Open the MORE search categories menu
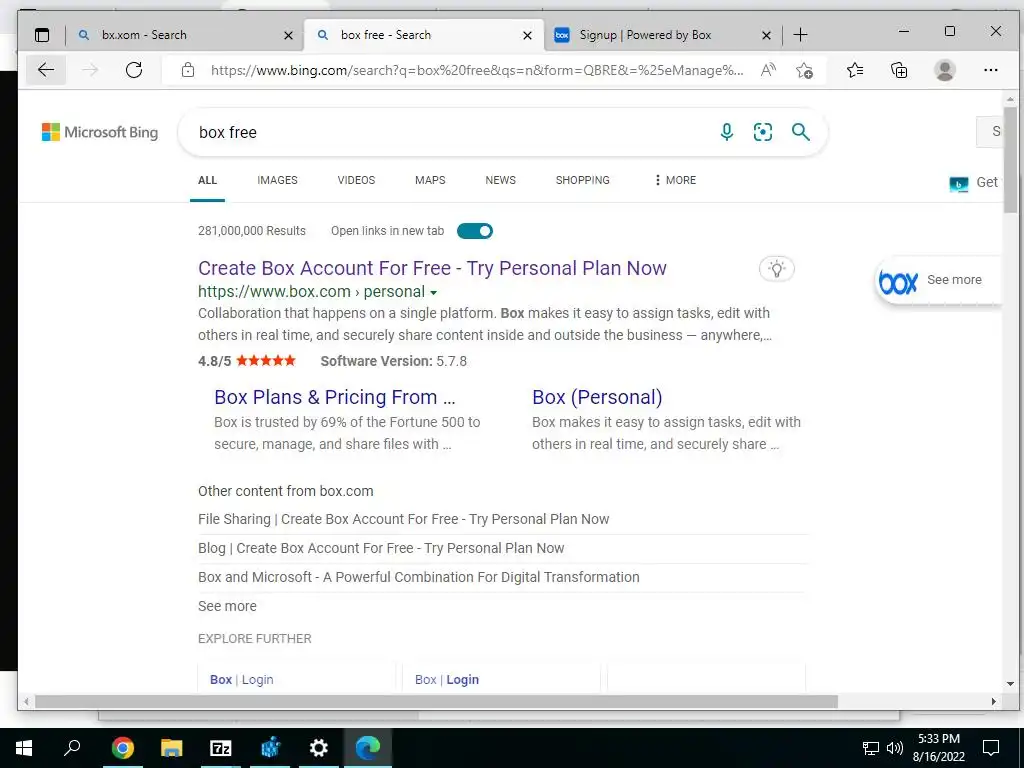This screenshot has height=768, width=1024. pos(675,180)
